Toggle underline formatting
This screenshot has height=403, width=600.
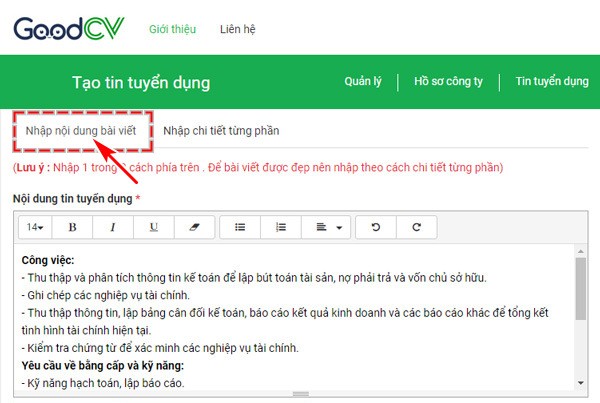coord(154,227)
